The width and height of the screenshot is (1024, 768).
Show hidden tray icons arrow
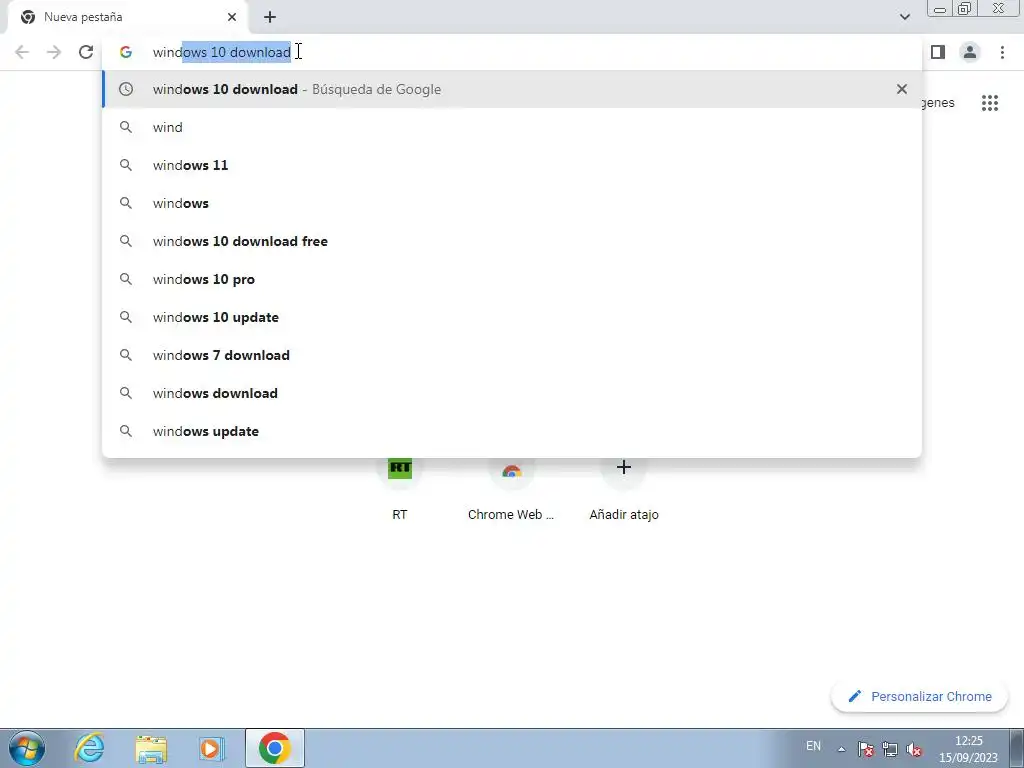tap(842, 749)
